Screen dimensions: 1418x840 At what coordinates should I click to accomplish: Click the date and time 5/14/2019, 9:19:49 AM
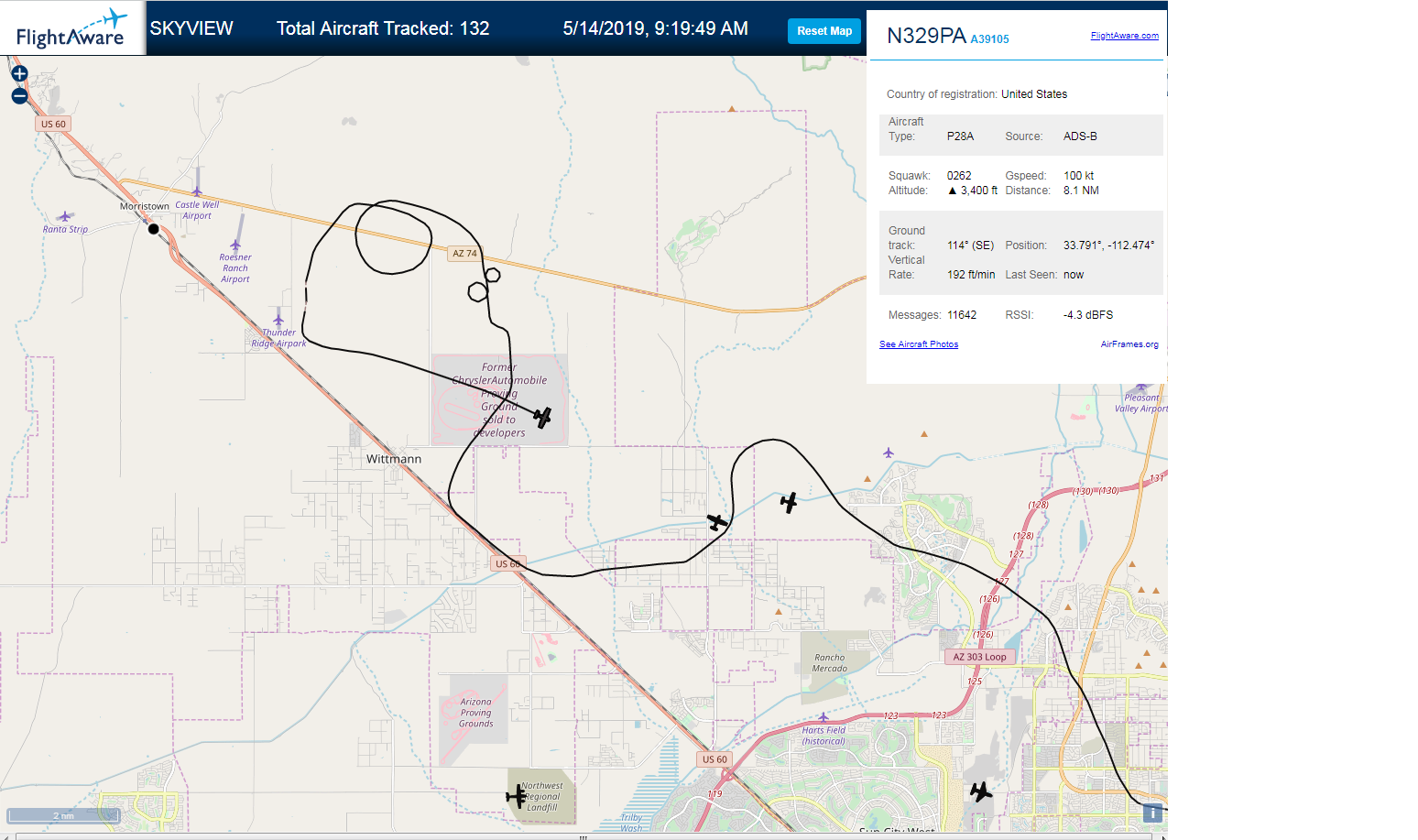tap(655, 28)
